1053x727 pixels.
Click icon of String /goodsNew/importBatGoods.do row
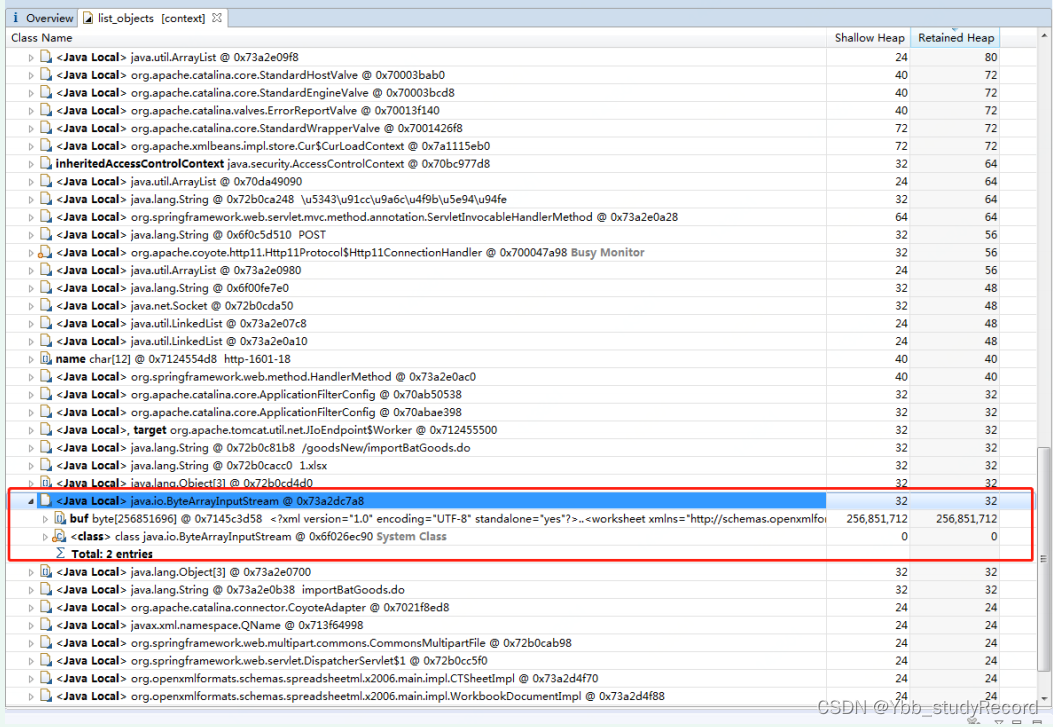[x=46, y=448]
